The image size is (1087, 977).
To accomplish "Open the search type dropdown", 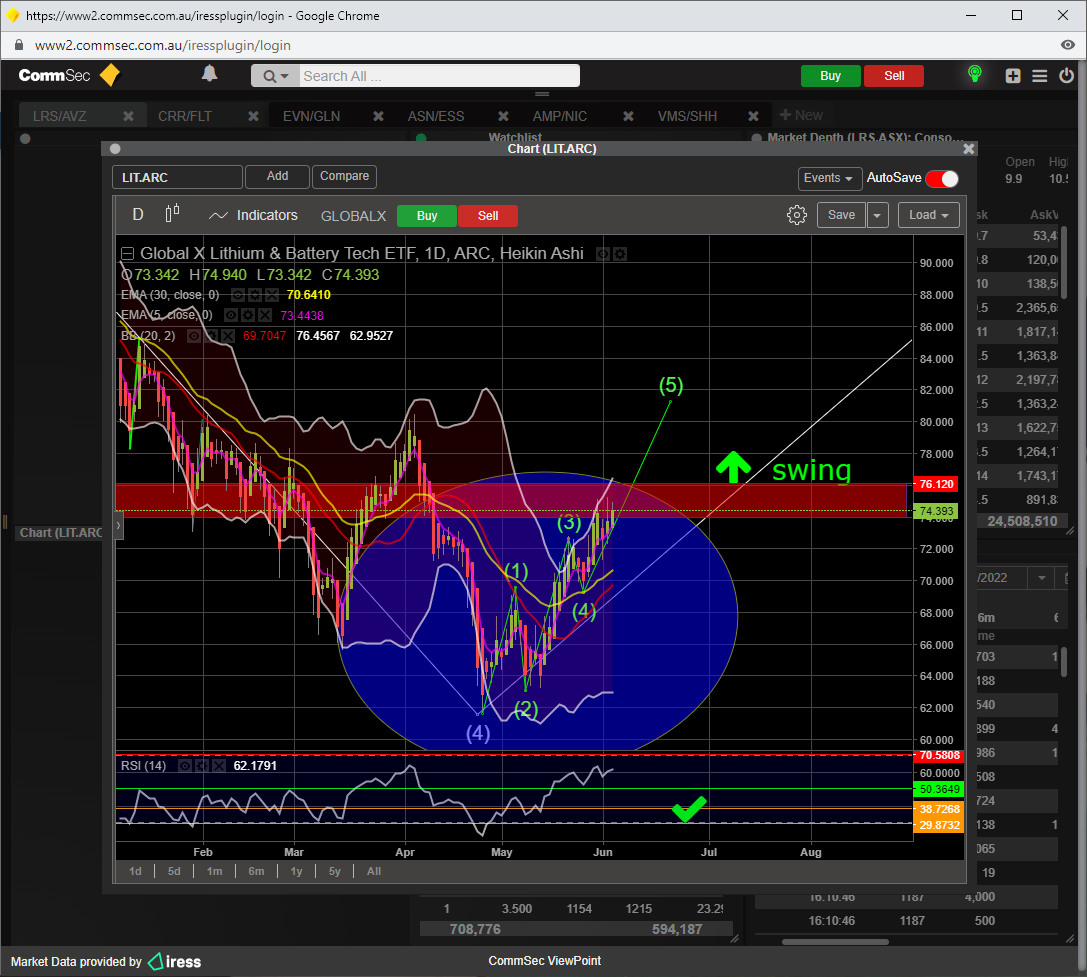I will (x=275, y=76).
